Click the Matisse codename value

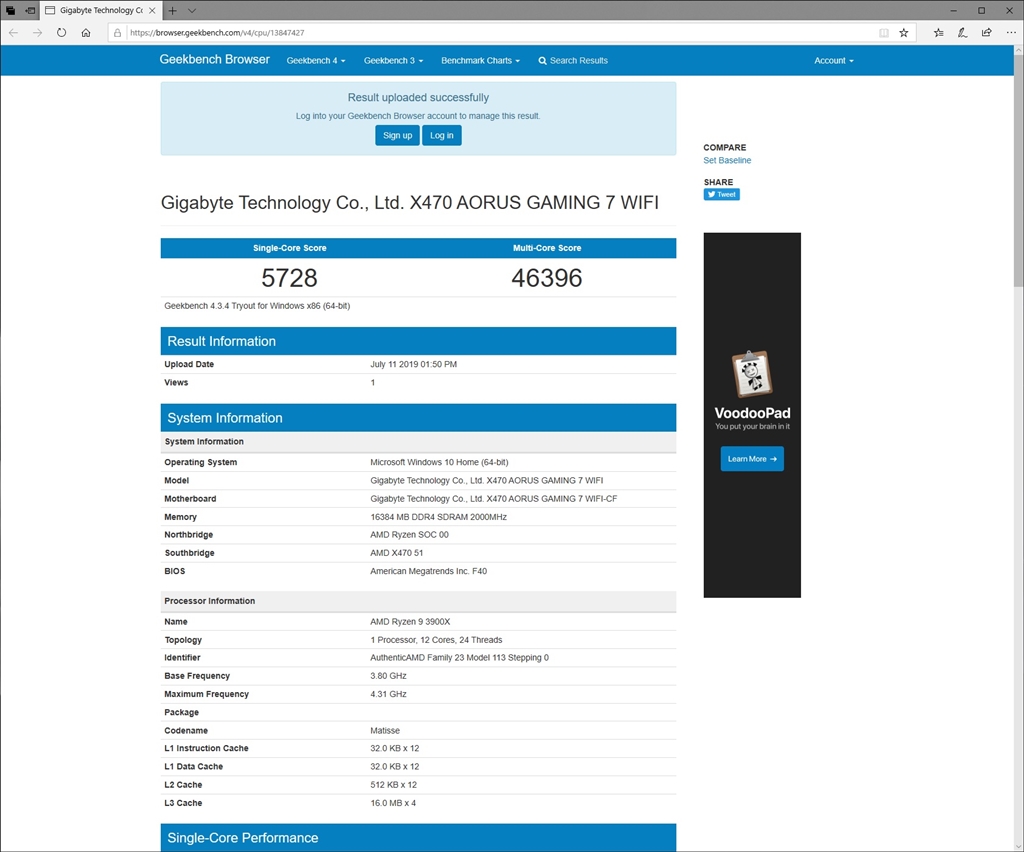pyautogui.click(x=385, y=731)
